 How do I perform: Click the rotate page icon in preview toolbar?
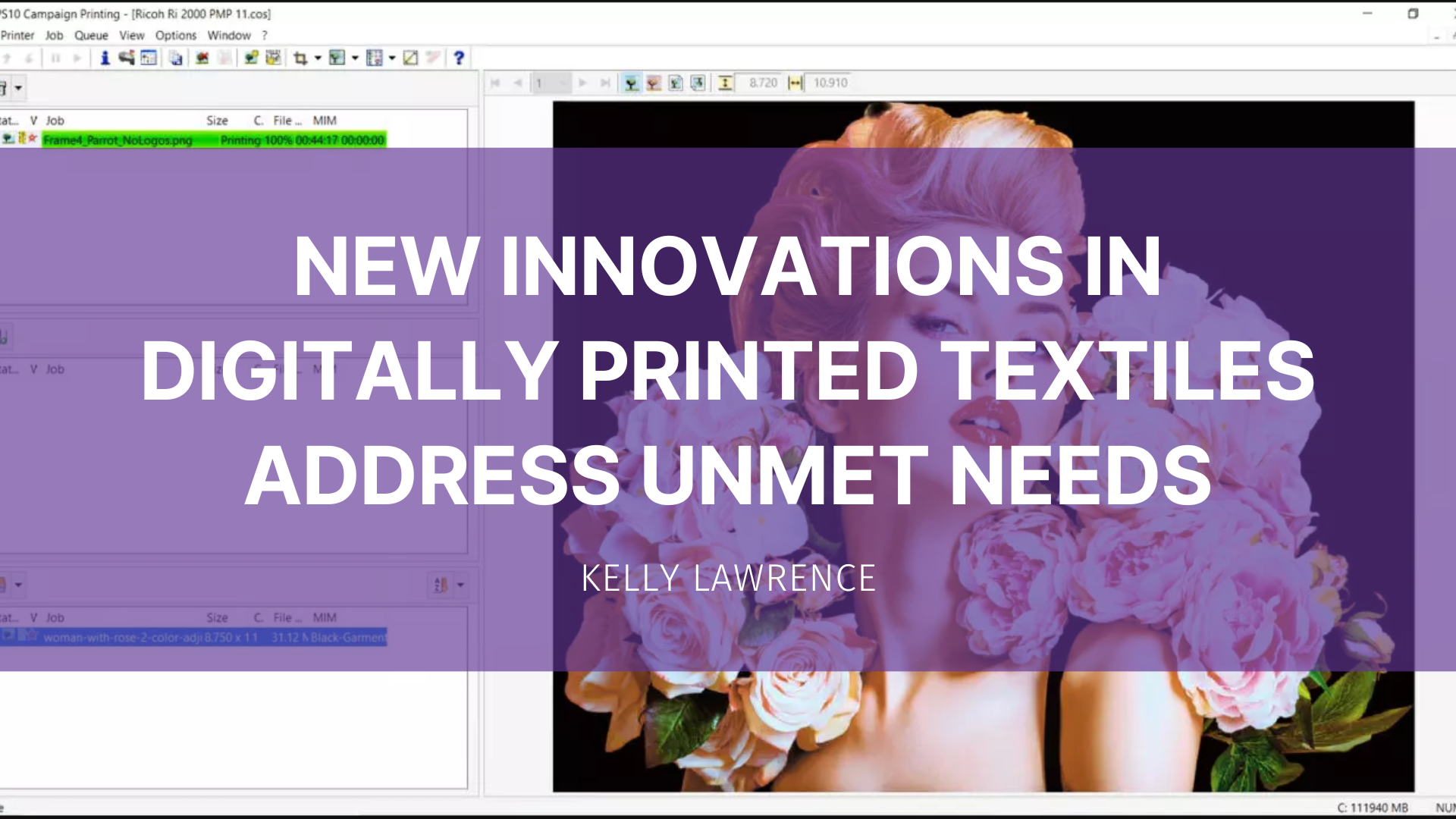pos(698,83)
